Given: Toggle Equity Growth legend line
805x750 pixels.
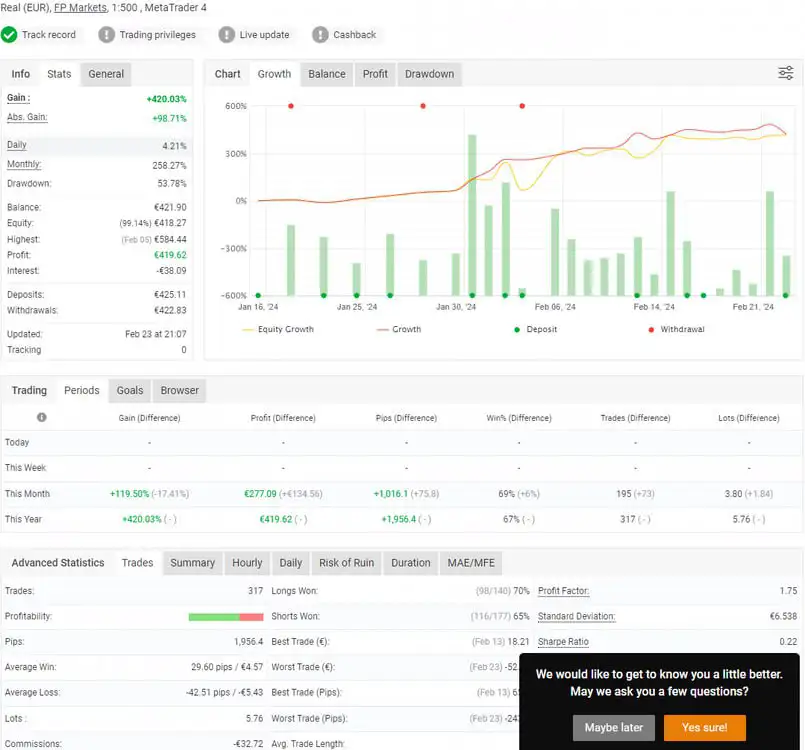Looking at the screenshot, I should (x=278, y=329).
